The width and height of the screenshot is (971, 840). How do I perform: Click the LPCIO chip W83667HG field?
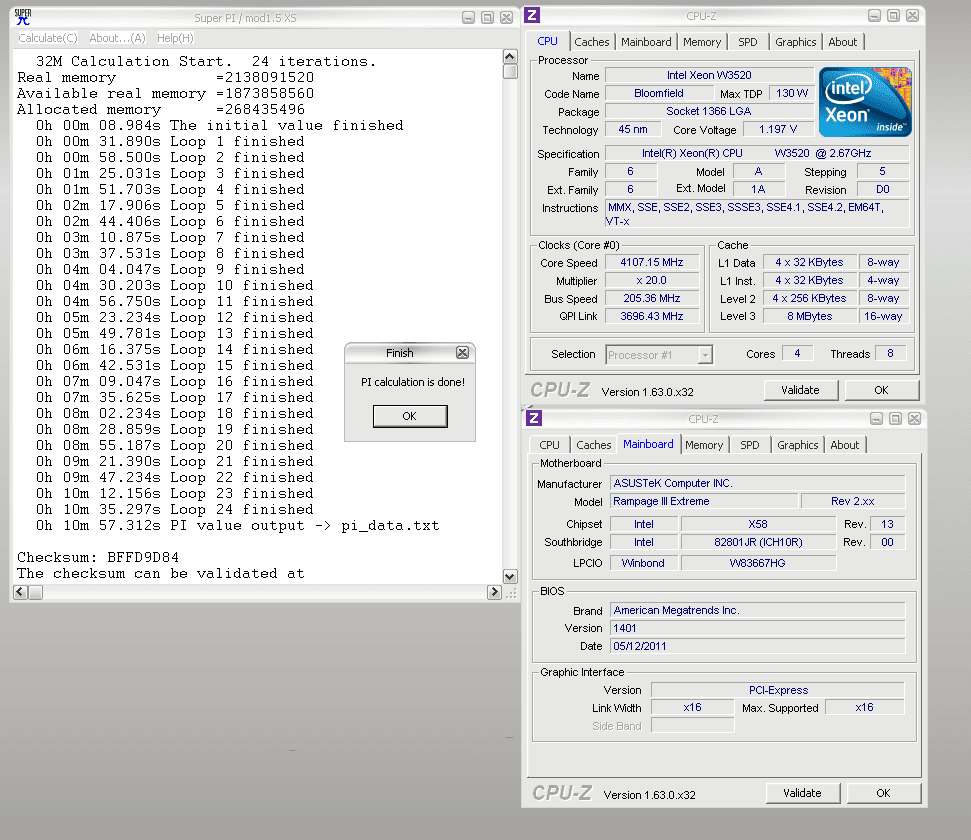[758, 563]
